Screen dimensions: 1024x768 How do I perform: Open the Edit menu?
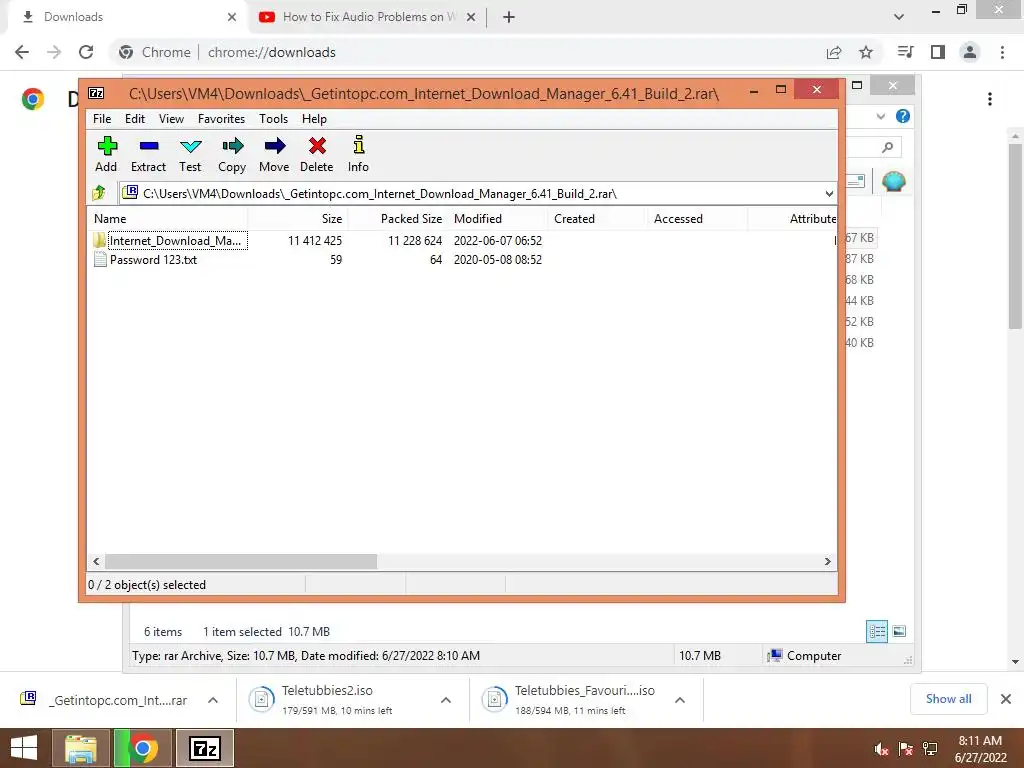(135, 119)
